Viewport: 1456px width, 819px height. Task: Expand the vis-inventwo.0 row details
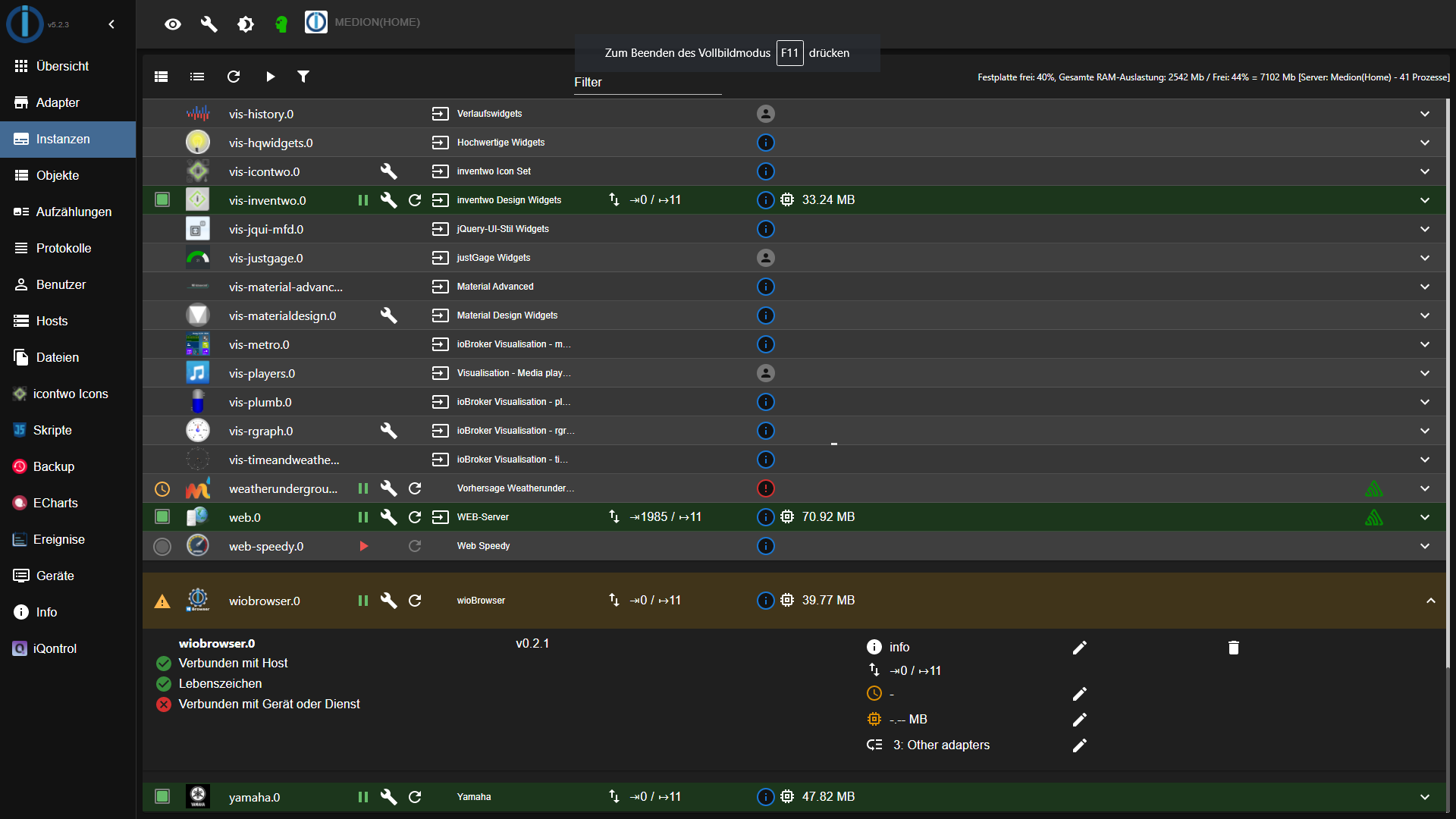[1425, 200]
